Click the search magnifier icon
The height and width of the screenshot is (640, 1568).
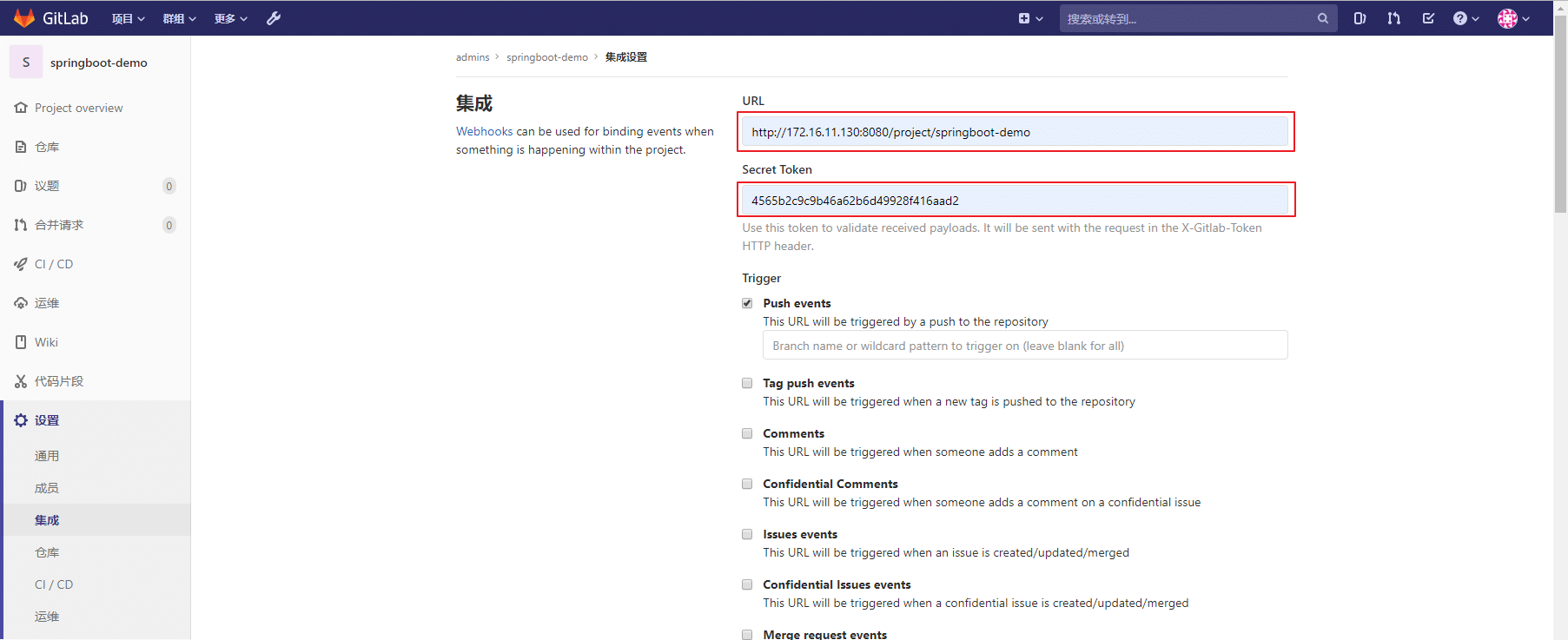coord(1322,18)
